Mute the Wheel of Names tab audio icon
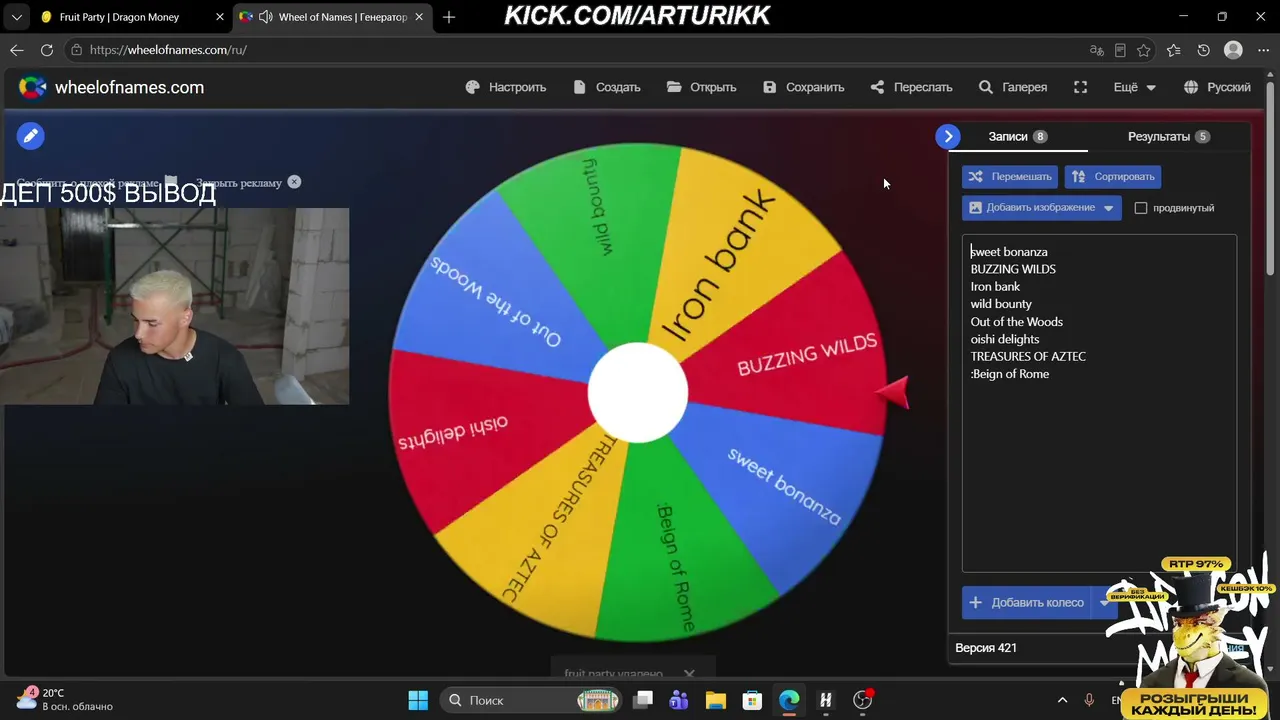Image resolution: width=1280 pixels, height=720 pixels. [265, 17]
